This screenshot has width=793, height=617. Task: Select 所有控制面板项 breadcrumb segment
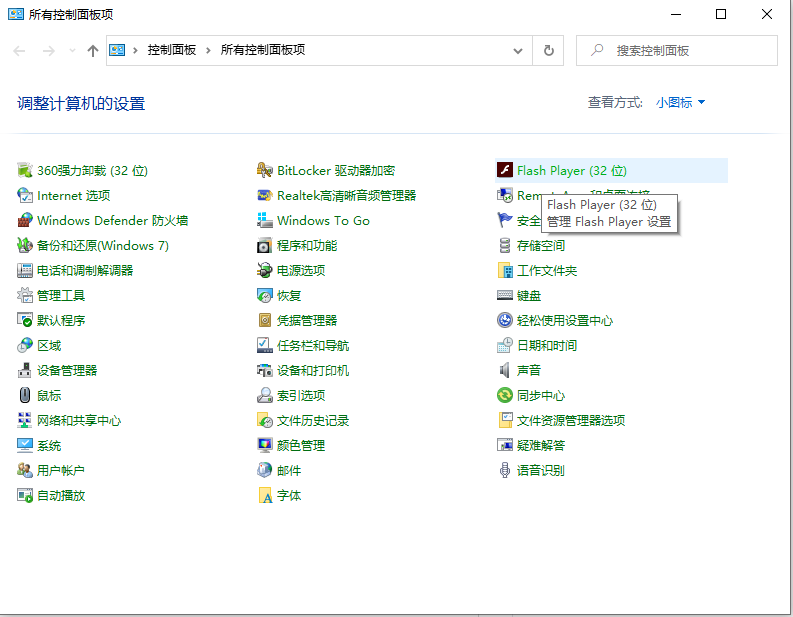coord(262,50)
